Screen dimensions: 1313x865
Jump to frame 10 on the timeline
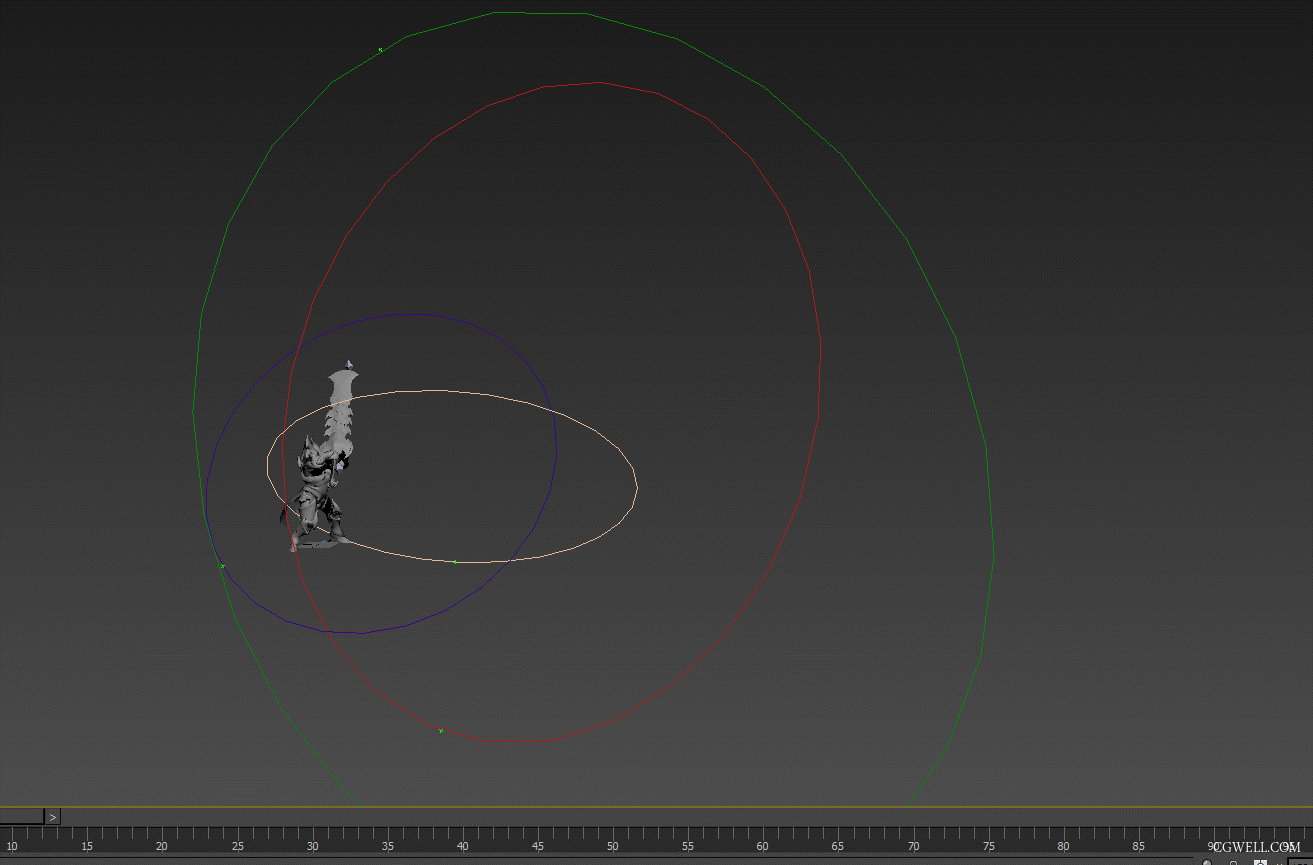tap(12, 846)
